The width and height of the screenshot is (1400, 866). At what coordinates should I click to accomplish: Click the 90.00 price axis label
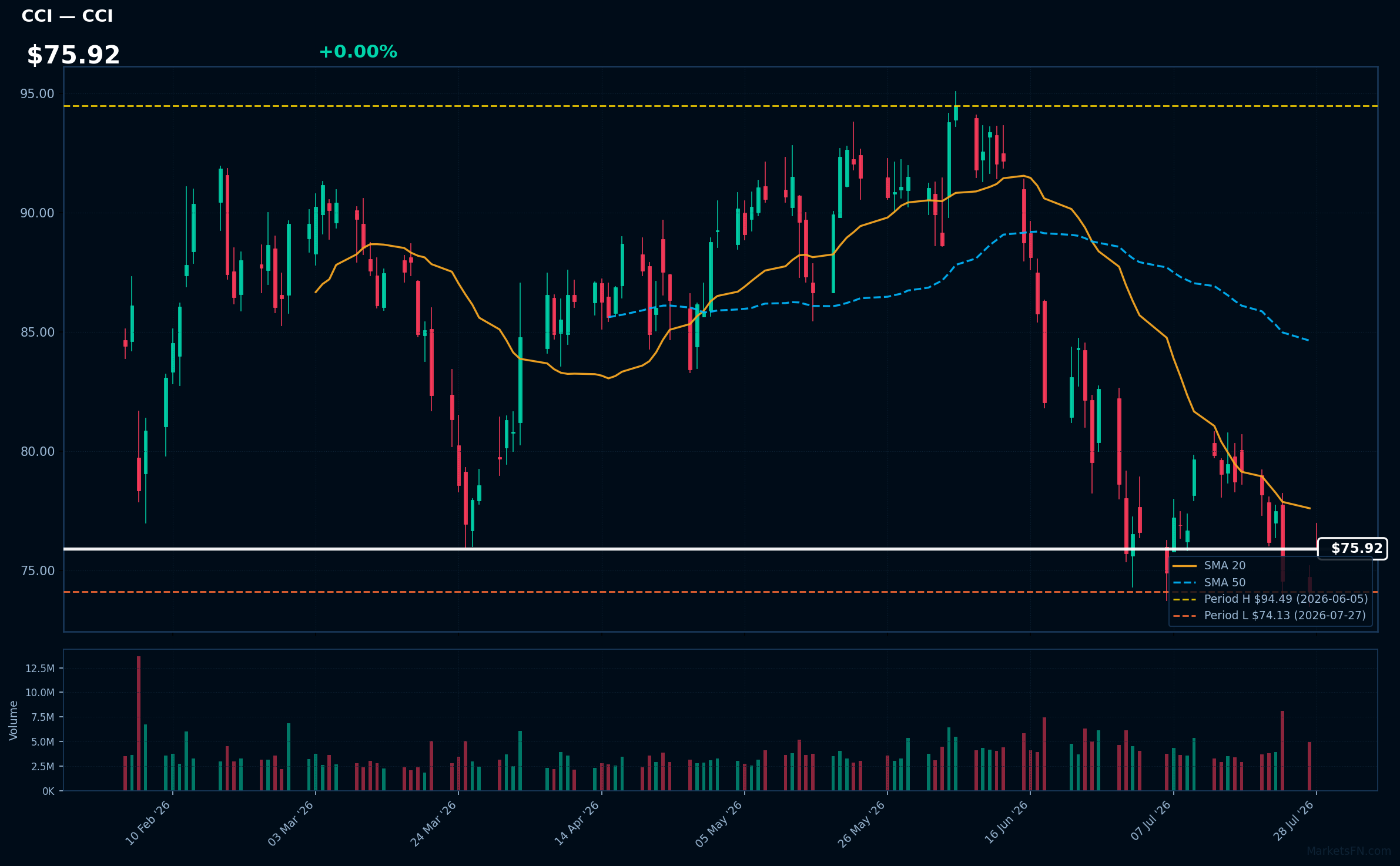click(38, 213)
